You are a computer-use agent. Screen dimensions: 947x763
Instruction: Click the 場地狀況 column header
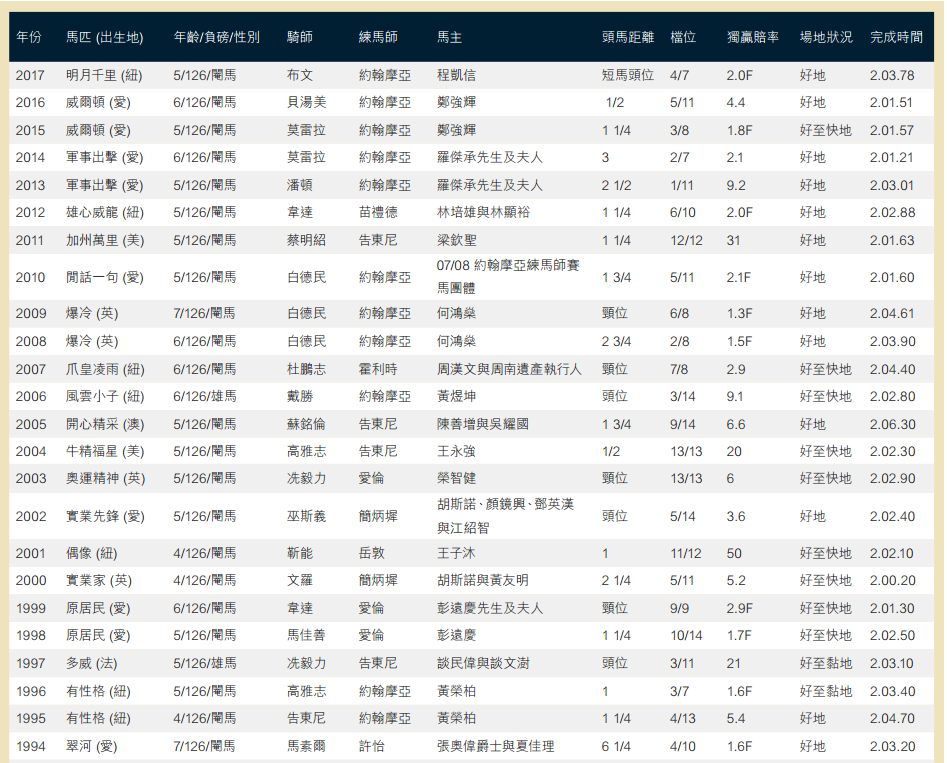point(825,37)
